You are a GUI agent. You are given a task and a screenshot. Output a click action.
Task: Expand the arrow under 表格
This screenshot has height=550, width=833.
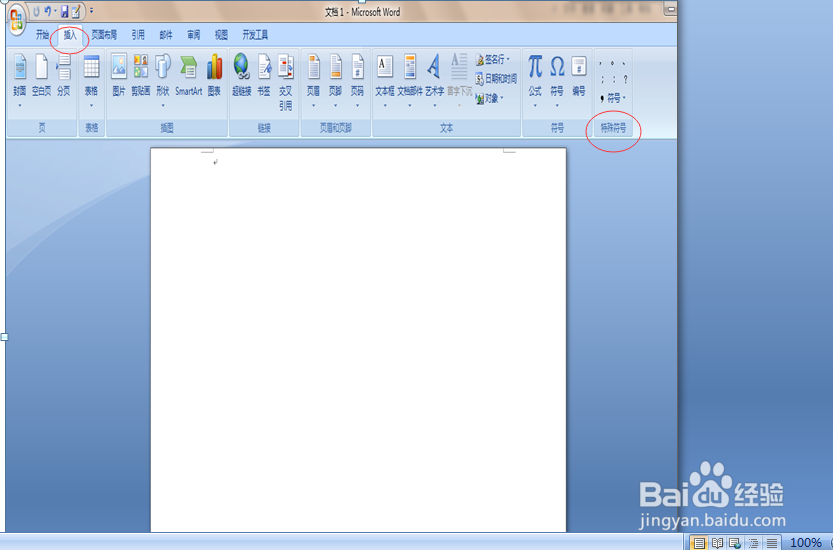point(91,106)
